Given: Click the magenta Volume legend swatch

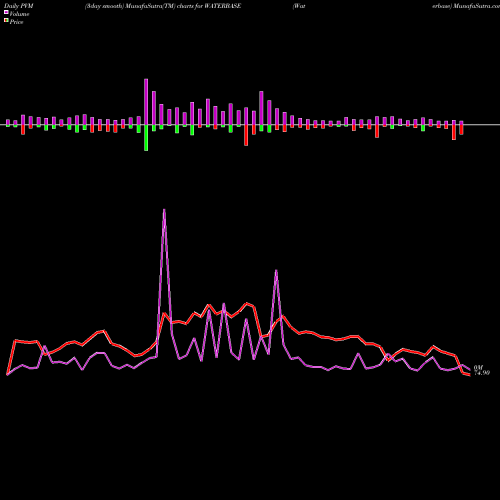Looking at the screenshot, I should [x=6, y=12].
